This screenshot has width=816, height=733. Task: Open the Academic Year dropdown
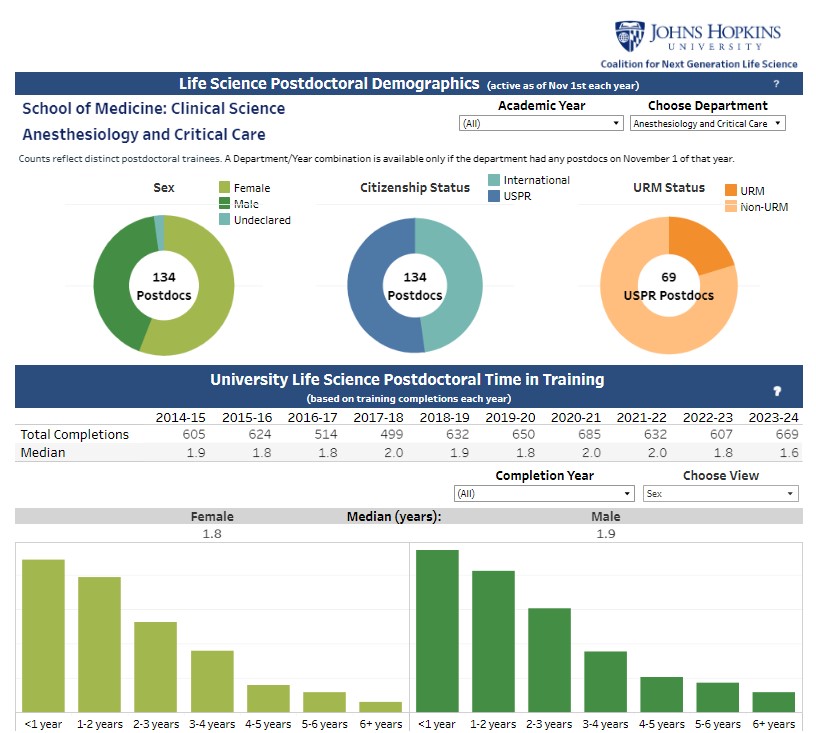click(541, 124)
